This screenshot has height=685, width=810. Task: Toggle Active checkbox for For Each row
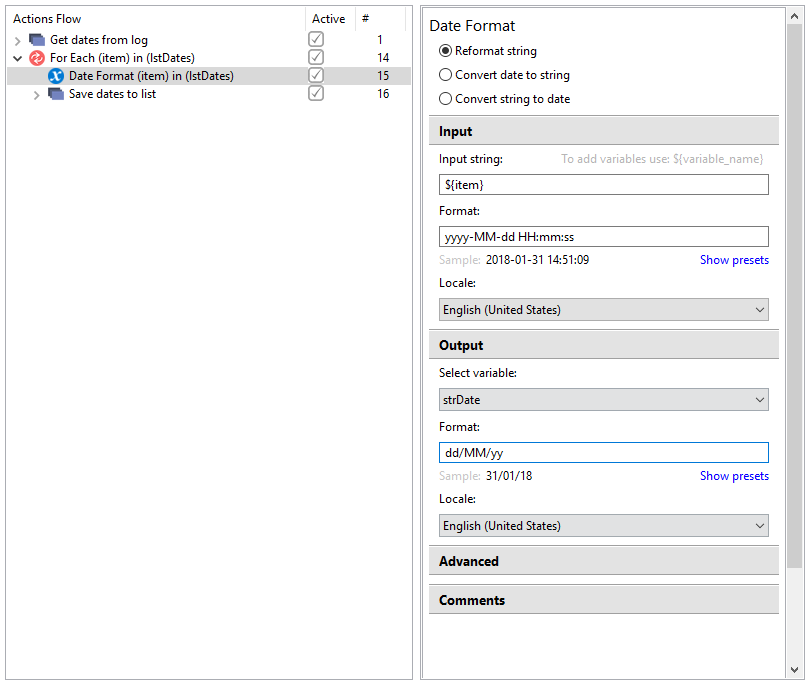pos(316,57)
